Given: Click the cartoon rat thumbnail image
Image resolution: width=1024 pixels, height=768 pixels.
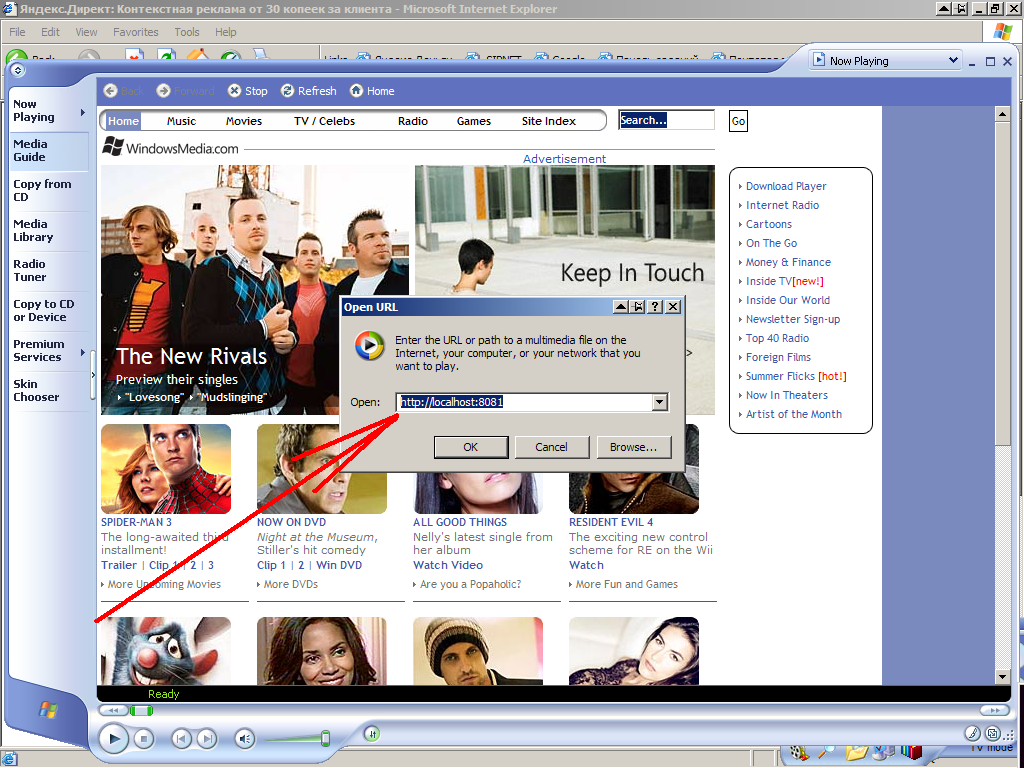Looking at the screenshot, I should pyautogui.click(x=166, y=651).
